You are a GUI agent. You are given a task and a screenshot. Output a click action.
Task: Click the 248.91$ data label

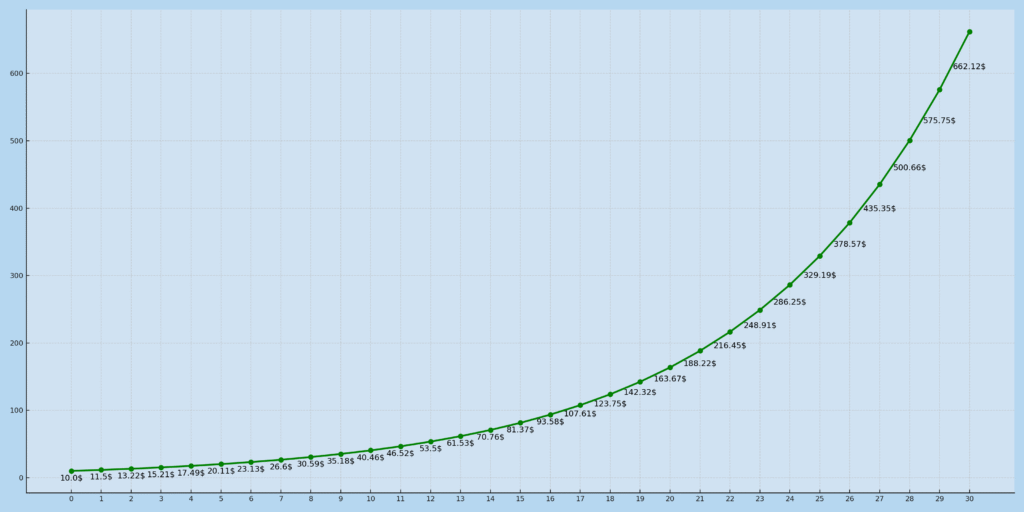tap(760, 325)
